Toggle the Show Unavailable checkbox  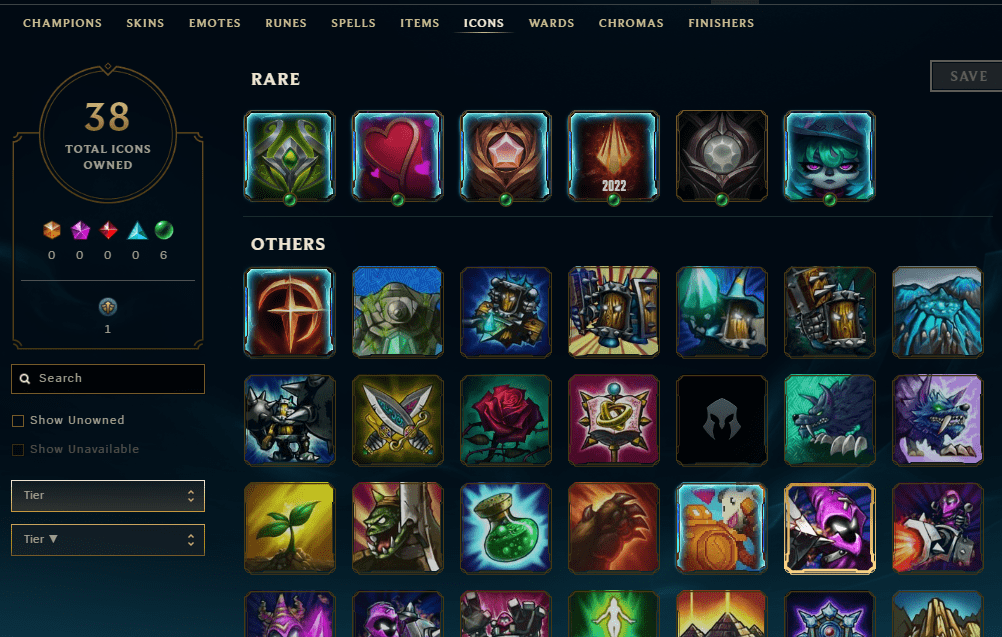click(x=18, y=449)
